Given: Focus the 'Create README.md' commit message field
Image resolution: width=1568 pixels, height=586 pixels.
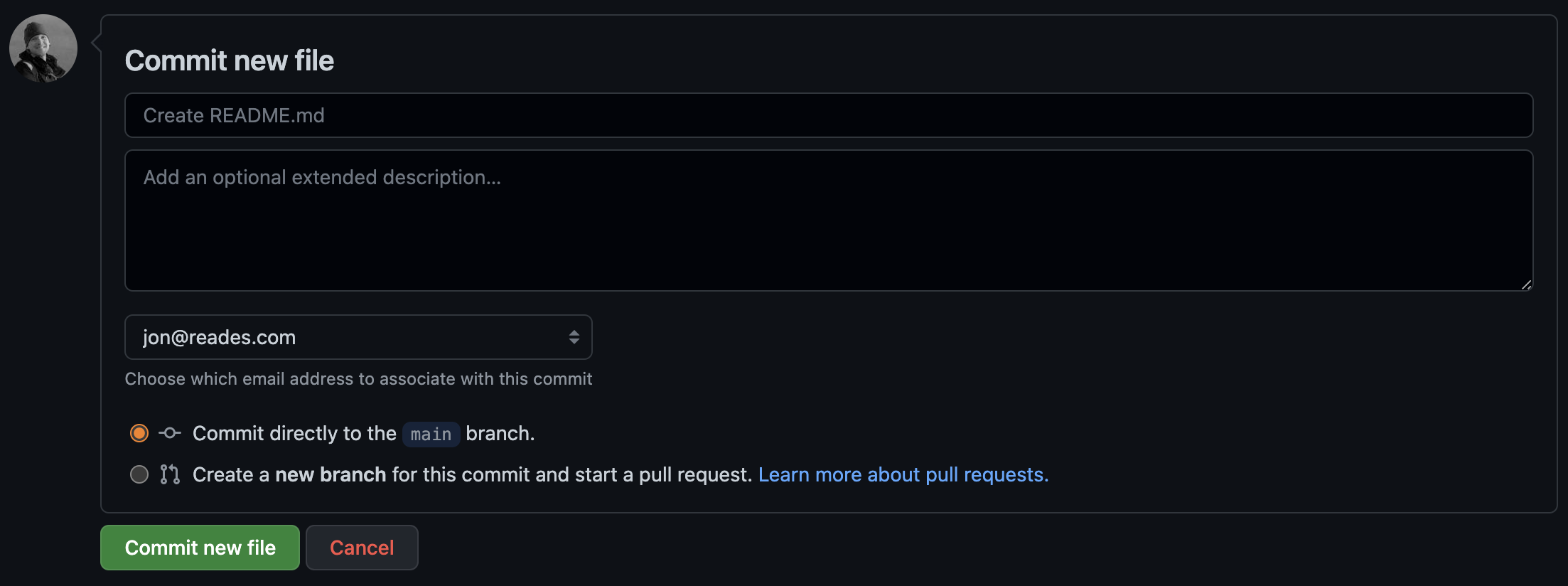Looking at the screenshot, I should (x=828, y=115).
